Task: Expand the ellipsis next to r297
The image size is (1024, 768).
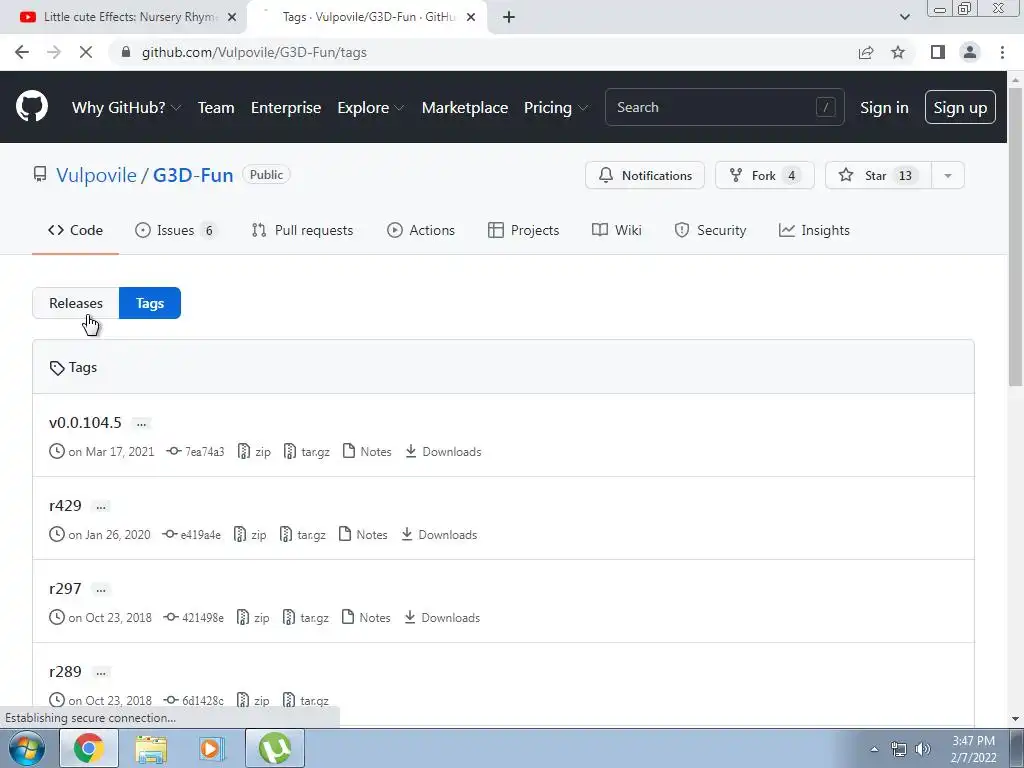Action: point(101,589)
